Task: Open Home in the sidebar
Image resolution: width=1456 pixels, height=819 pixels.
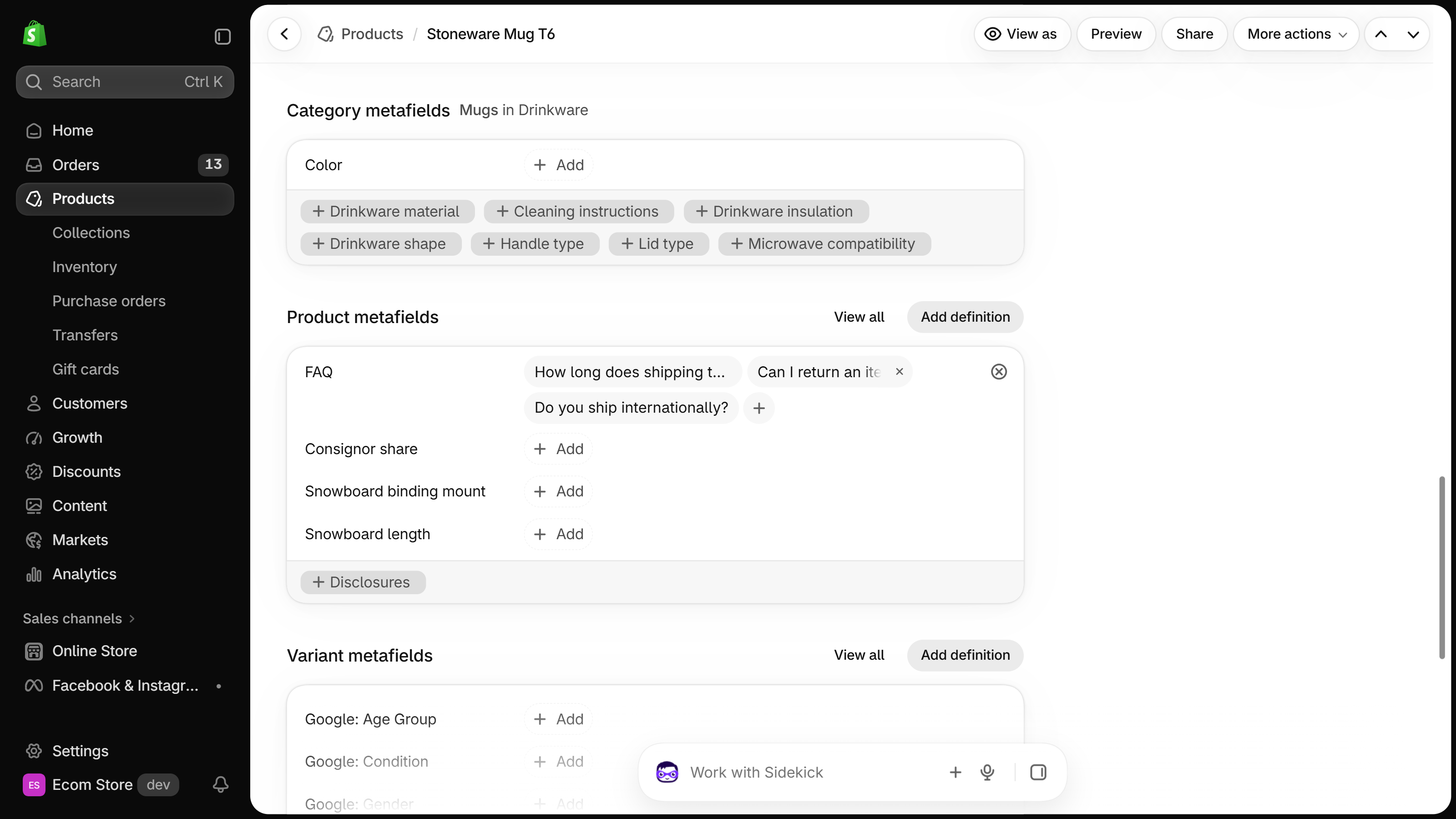Action: (x=125, y=131)
